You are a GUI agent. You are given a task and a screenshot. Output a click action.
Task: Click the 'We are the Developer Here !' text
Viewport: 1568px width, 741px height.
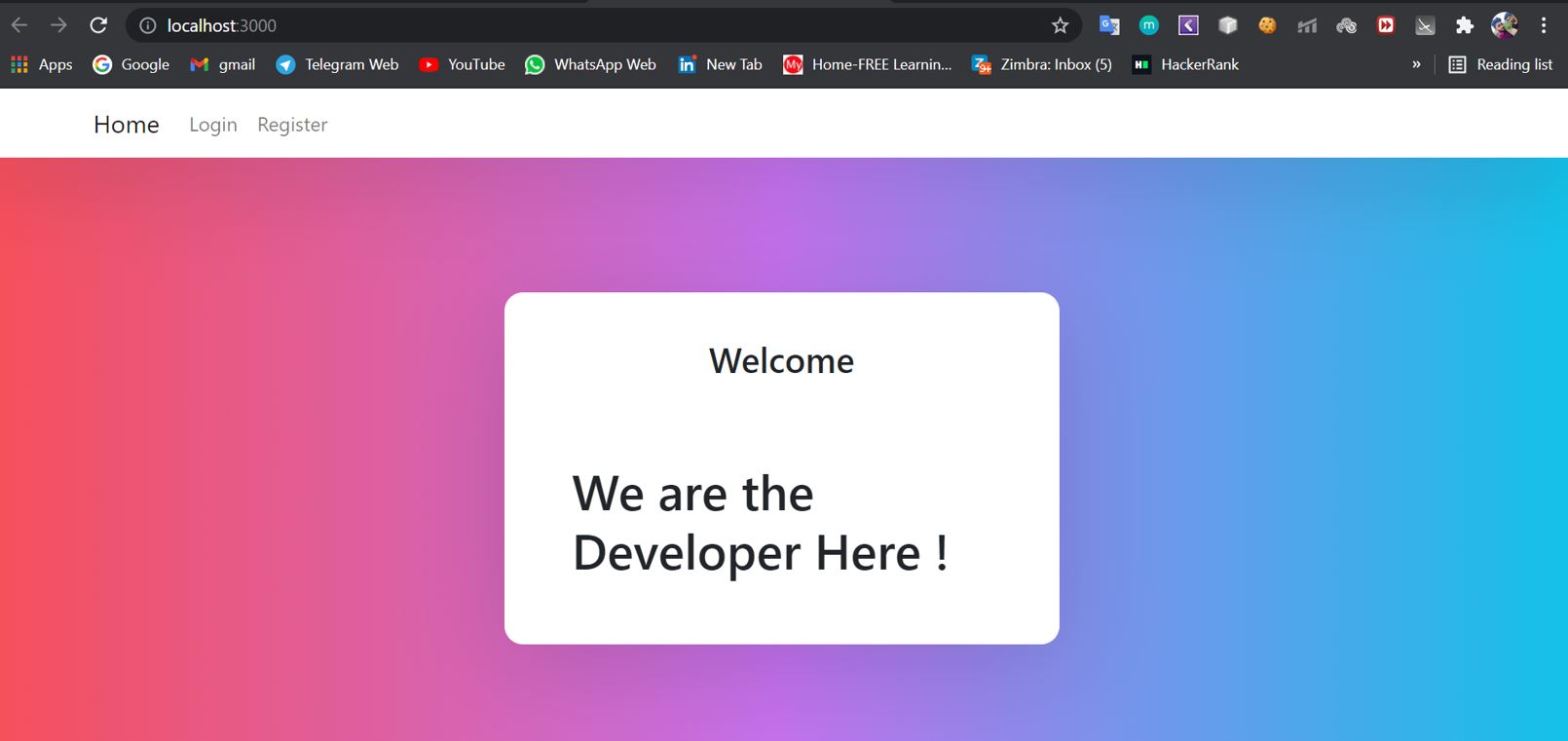pyautogui.click(x=761, y=524)
